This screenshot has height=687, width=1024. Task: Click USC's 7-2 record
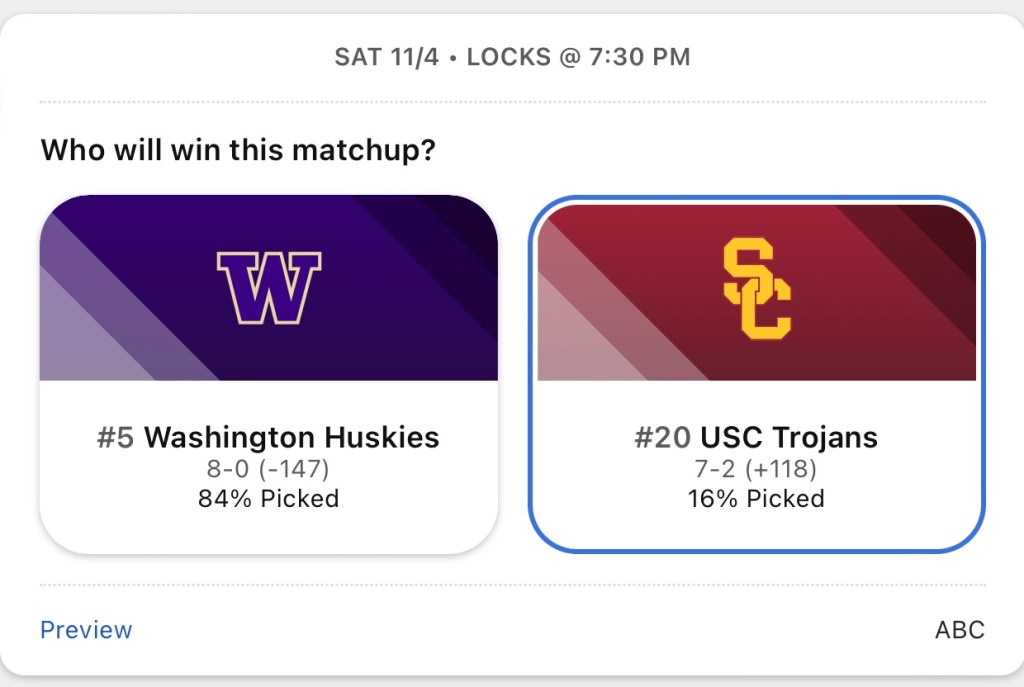coord(717,469)
